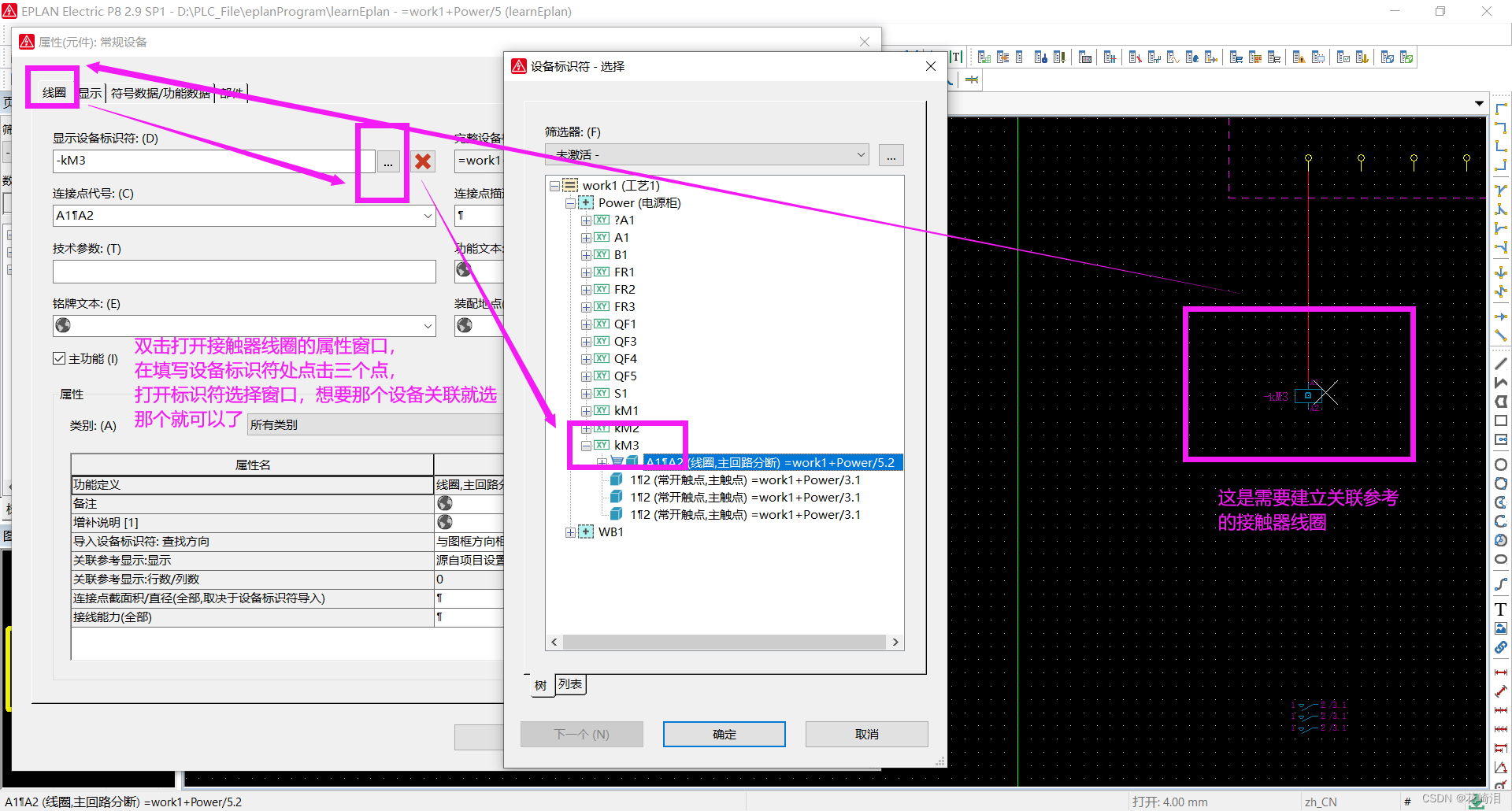Viewport: 1512px width, 811px height.
Task: Click the tree horizontal scrollbar track
Action: 724,643
